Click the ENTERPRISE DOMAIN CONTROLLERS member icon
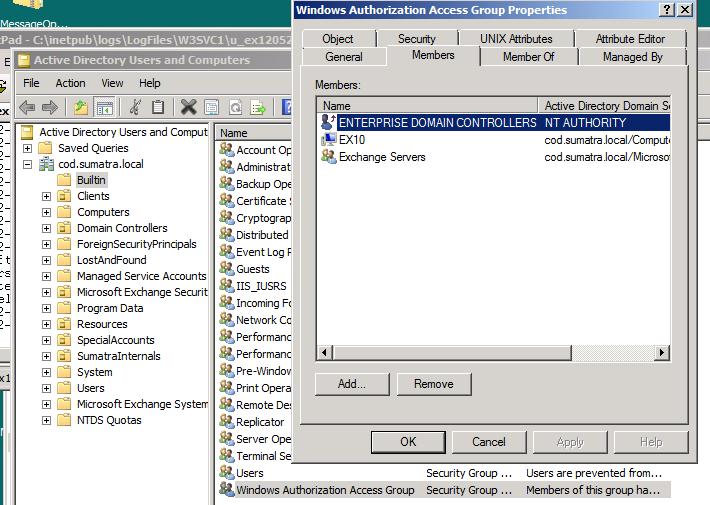 [x=328, y=122]
